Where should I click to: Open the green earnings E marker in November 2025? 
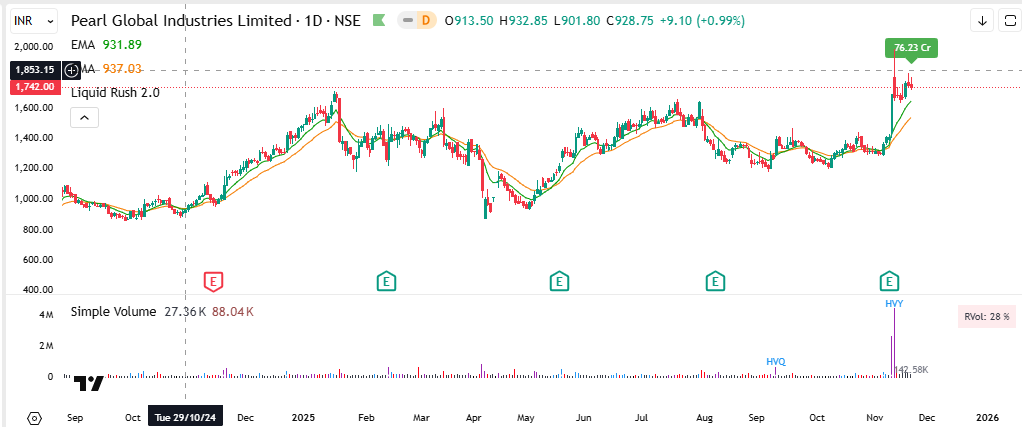coord(889,282)
